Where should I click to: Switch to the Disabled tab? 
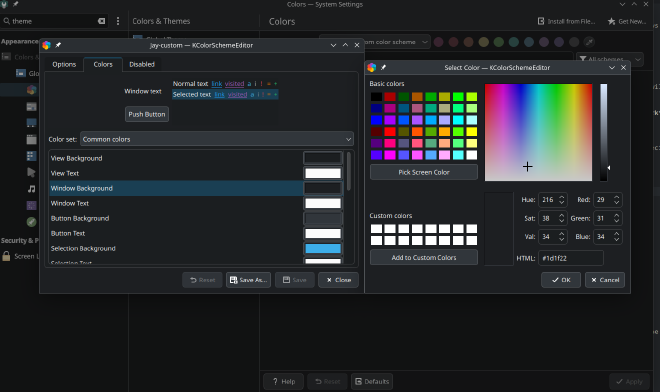pyautogui.click(x=142, y=64)
